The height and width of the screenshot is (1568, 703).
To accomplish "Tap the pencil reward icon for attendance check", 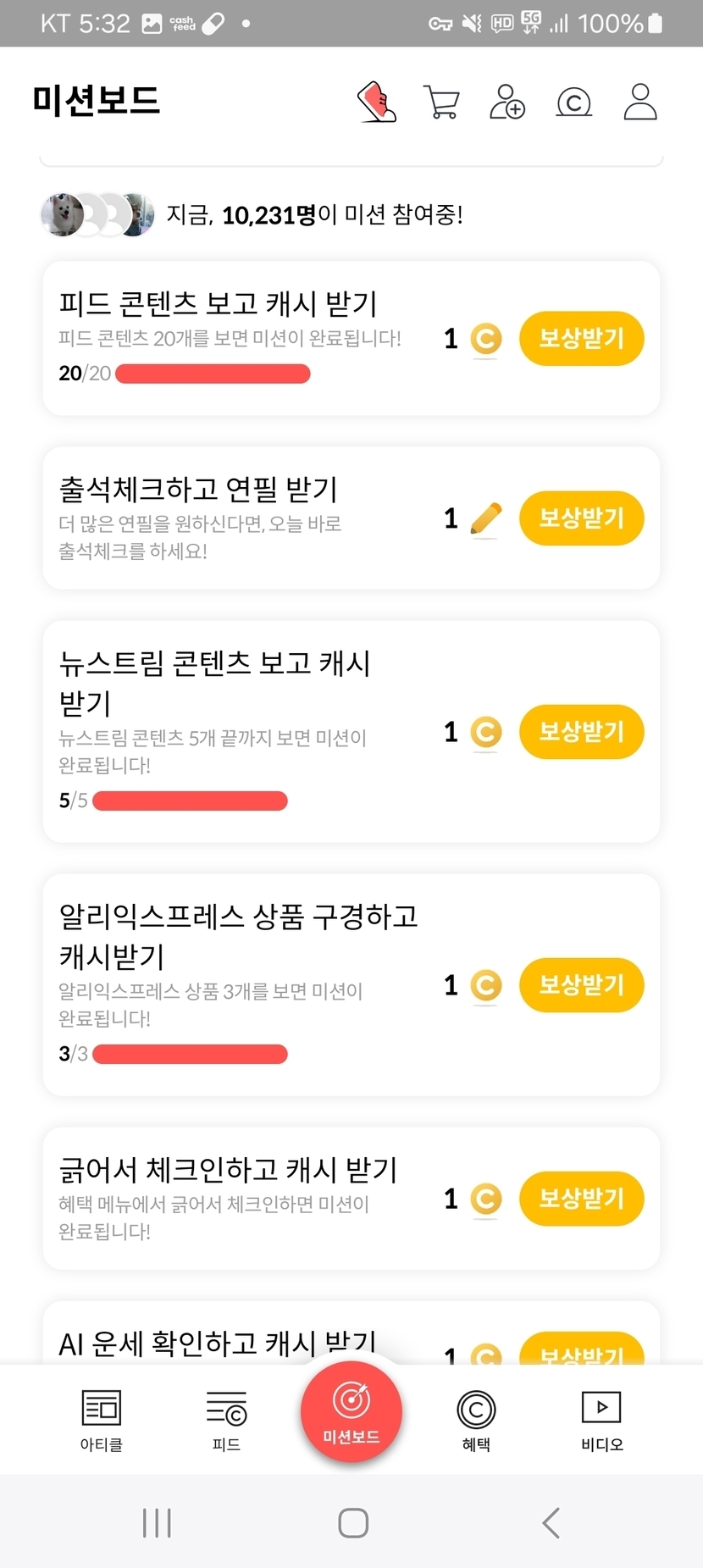I will click(485, 518).
